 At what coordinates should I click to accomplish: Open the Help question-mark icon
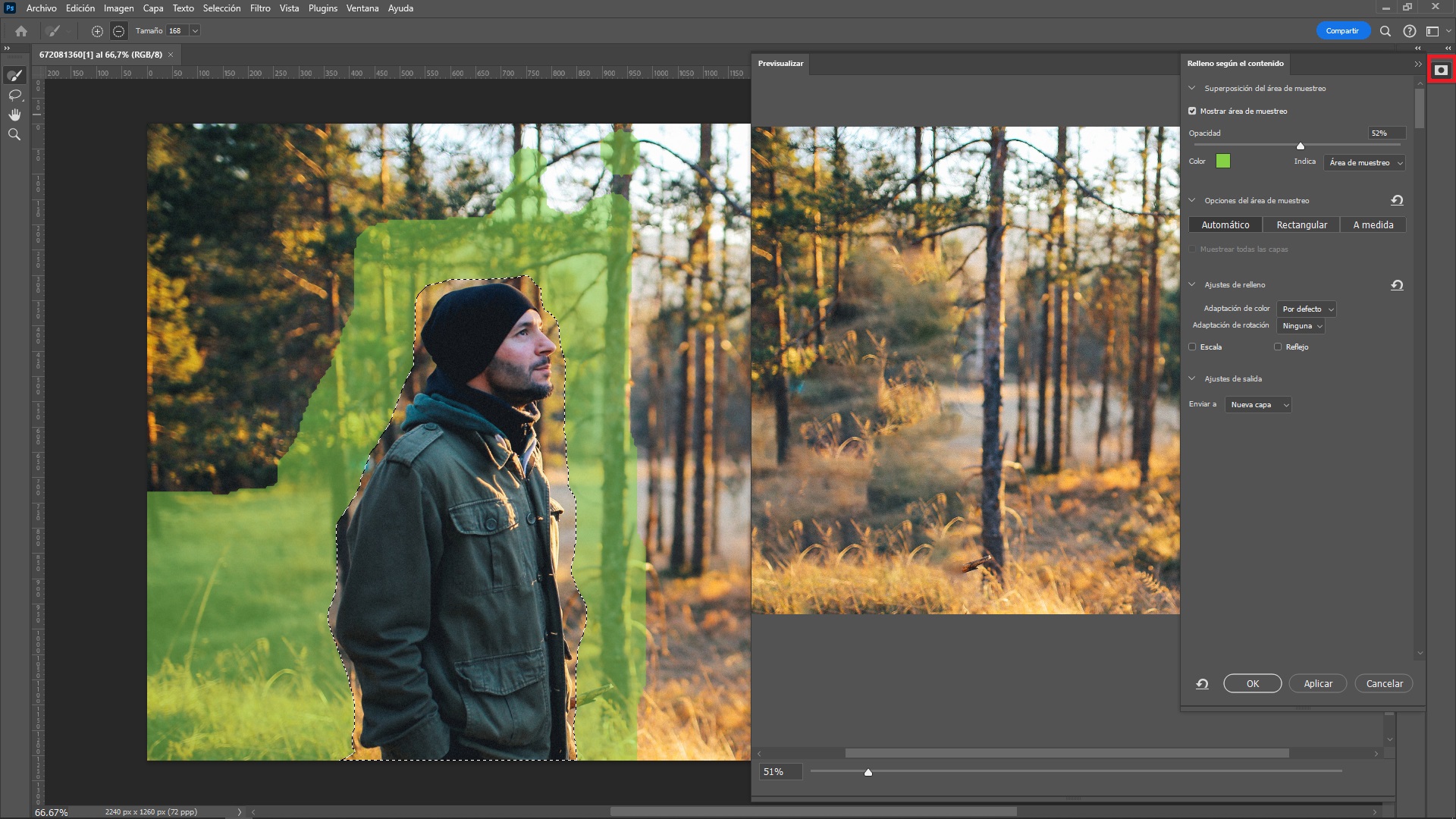point(1409,31)
